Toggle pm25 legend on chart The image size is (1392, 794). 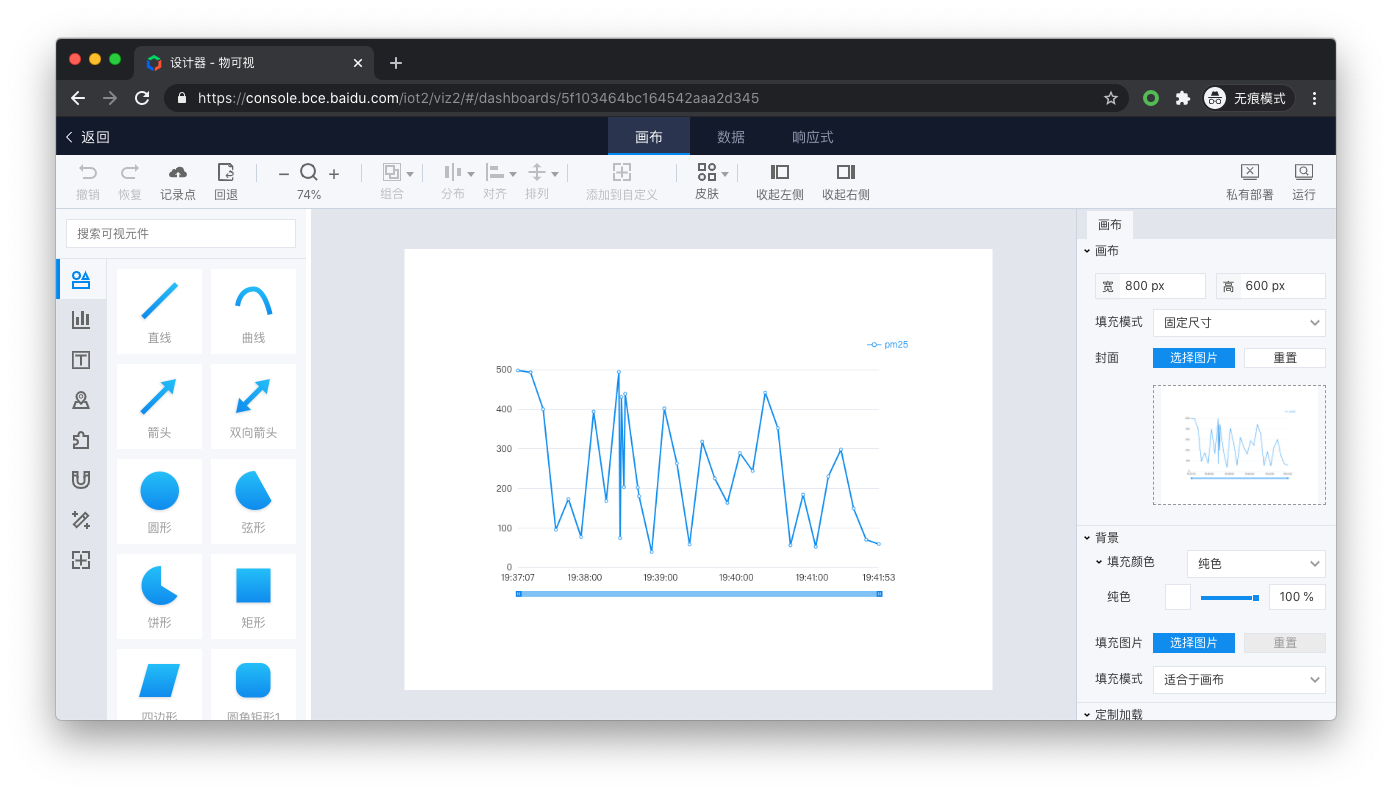click(888, 344)
